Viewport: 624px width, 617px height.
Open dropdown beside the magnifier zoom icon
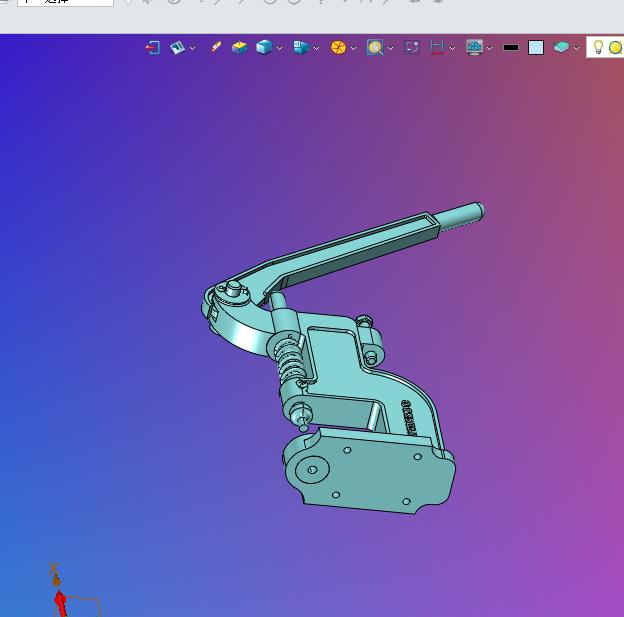pos(390,48)
